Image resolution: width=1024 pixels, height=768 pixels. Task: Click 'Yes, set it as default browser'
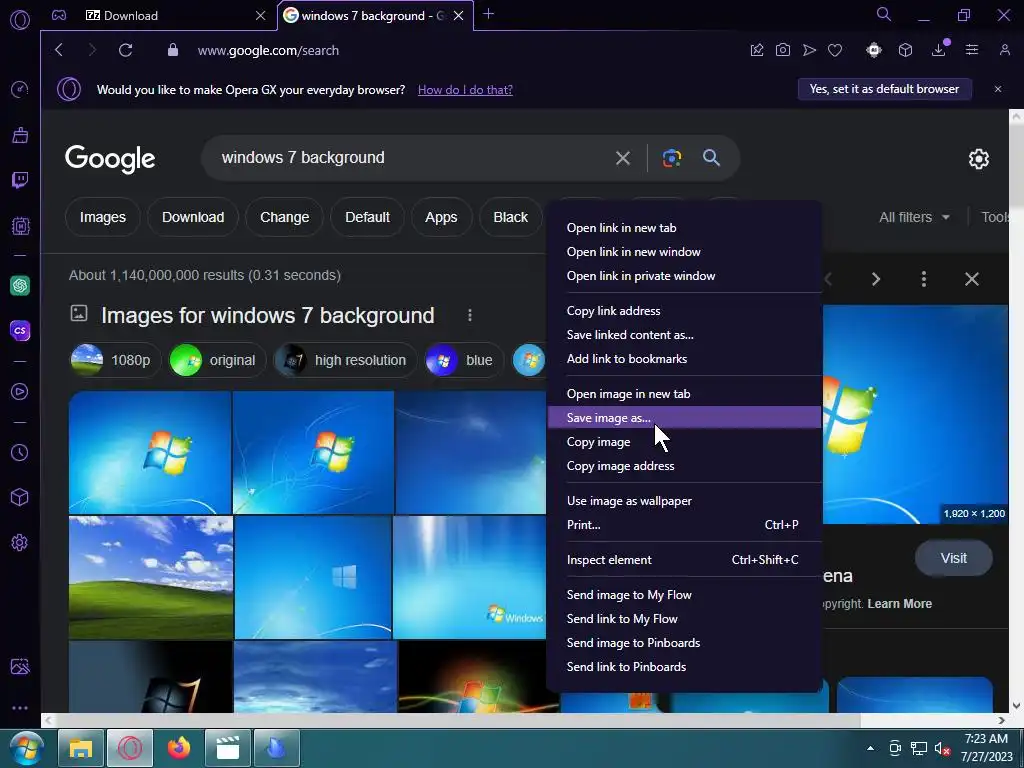[x=884, y=89]
